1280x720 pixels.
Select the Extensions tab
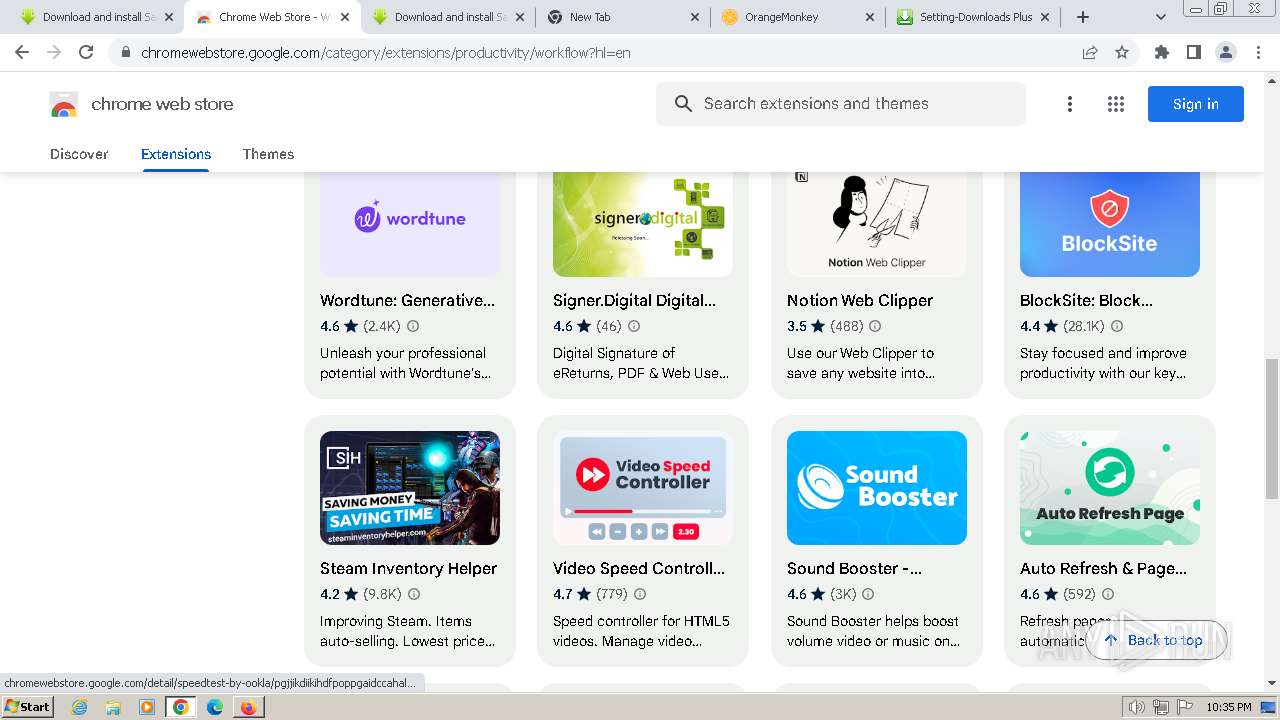pos(176,154)
